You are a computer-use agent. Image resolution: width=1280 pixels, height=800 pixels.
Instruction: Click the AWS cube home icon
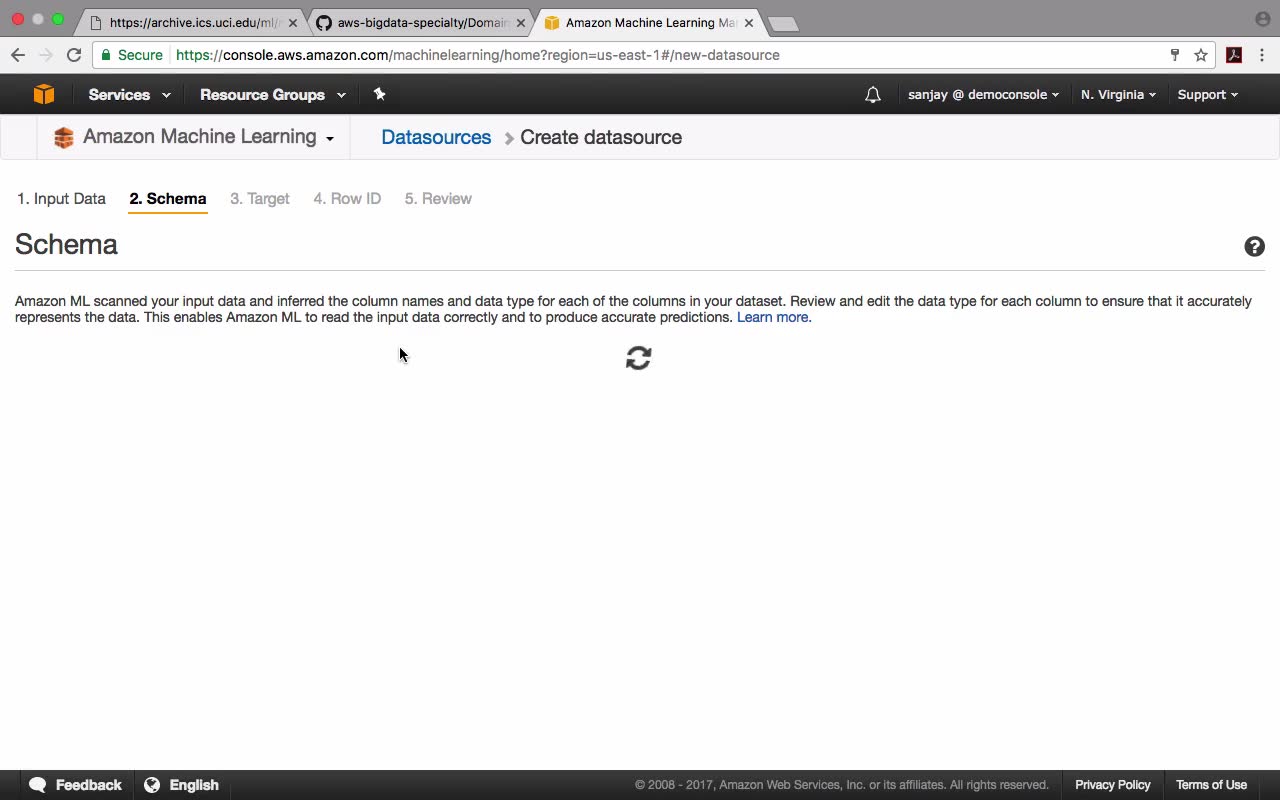[43, 94]
